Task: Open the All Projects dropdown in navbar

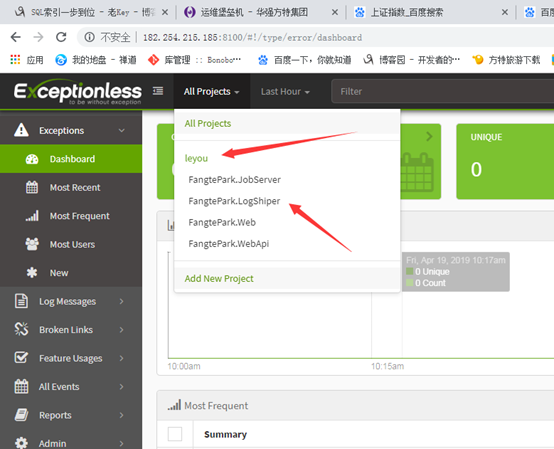Action: pos(211,91)
